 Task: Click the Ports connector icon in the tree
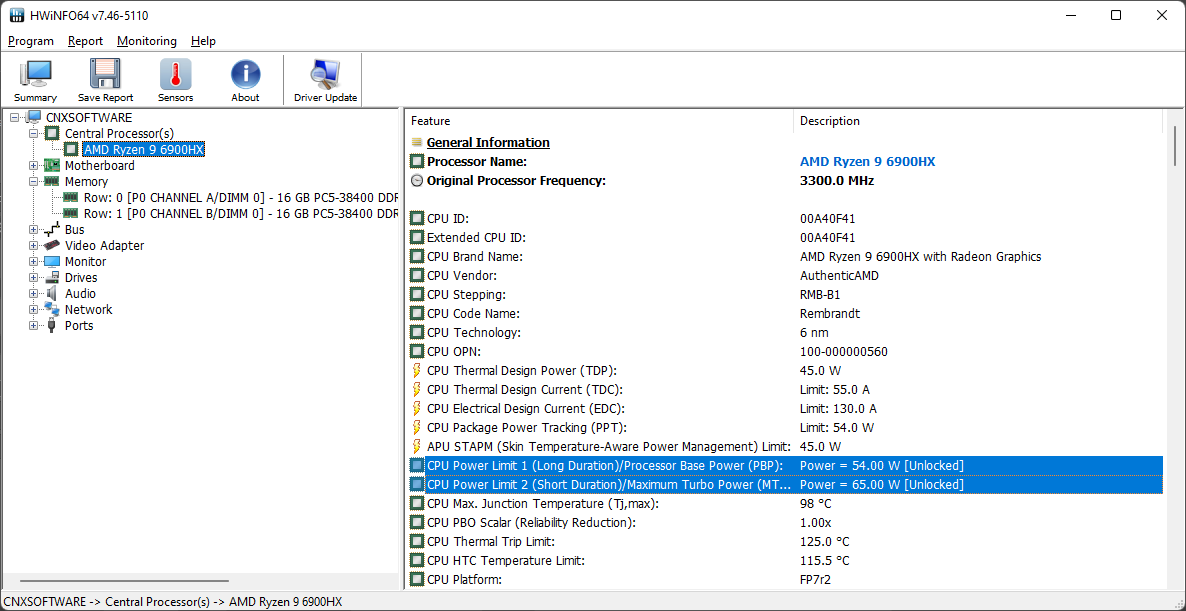[52, 325]
